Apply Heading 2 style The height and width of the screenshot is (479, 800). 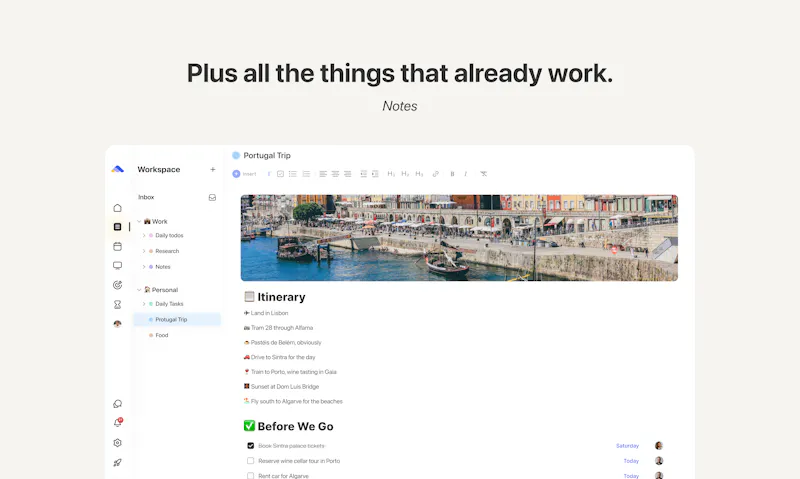405,174
